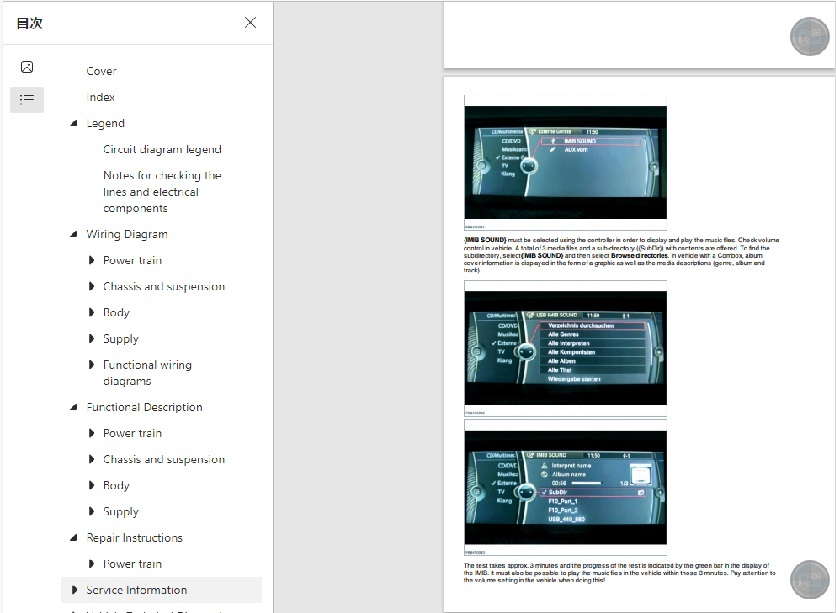
Task: Open Supply text under Functional Description
Action: (x=121, y=511)
